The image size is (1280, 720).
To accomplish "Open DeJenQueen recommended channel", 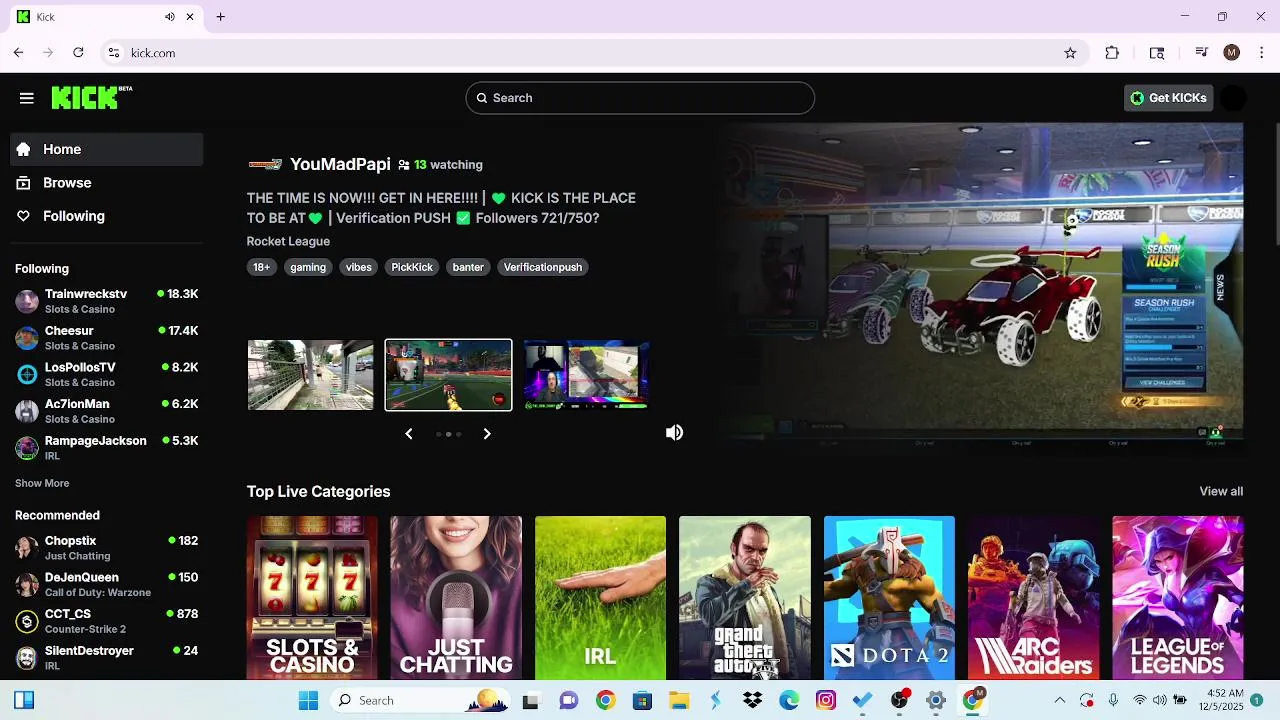I will point(107,584).
